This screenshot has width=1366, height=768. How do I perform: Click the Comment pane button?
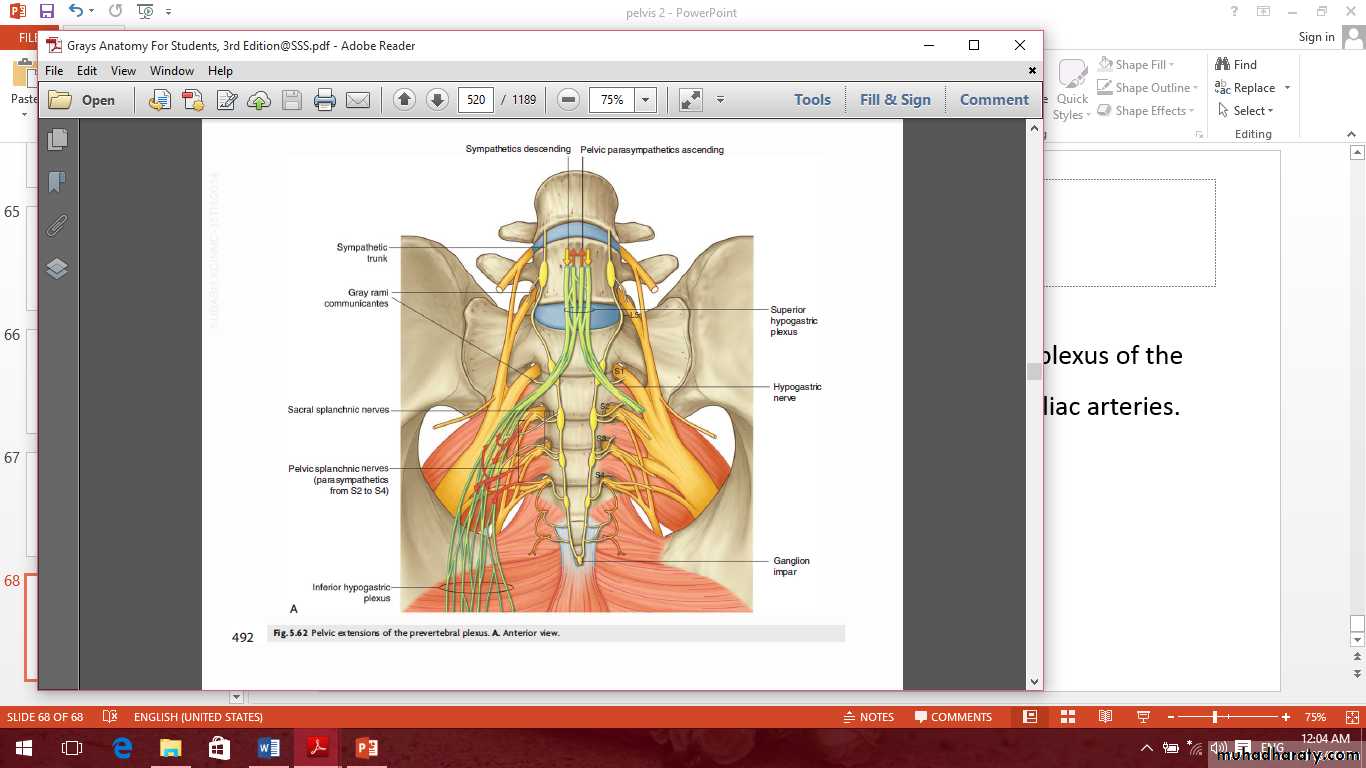pos(993,100)
